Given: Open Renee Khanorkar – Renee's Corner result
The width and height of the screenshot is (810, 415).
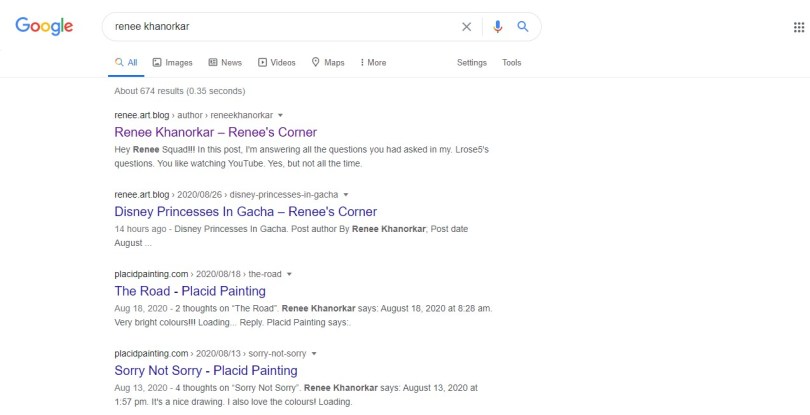Looking at the screenshot, I should [x=215, y=132].
